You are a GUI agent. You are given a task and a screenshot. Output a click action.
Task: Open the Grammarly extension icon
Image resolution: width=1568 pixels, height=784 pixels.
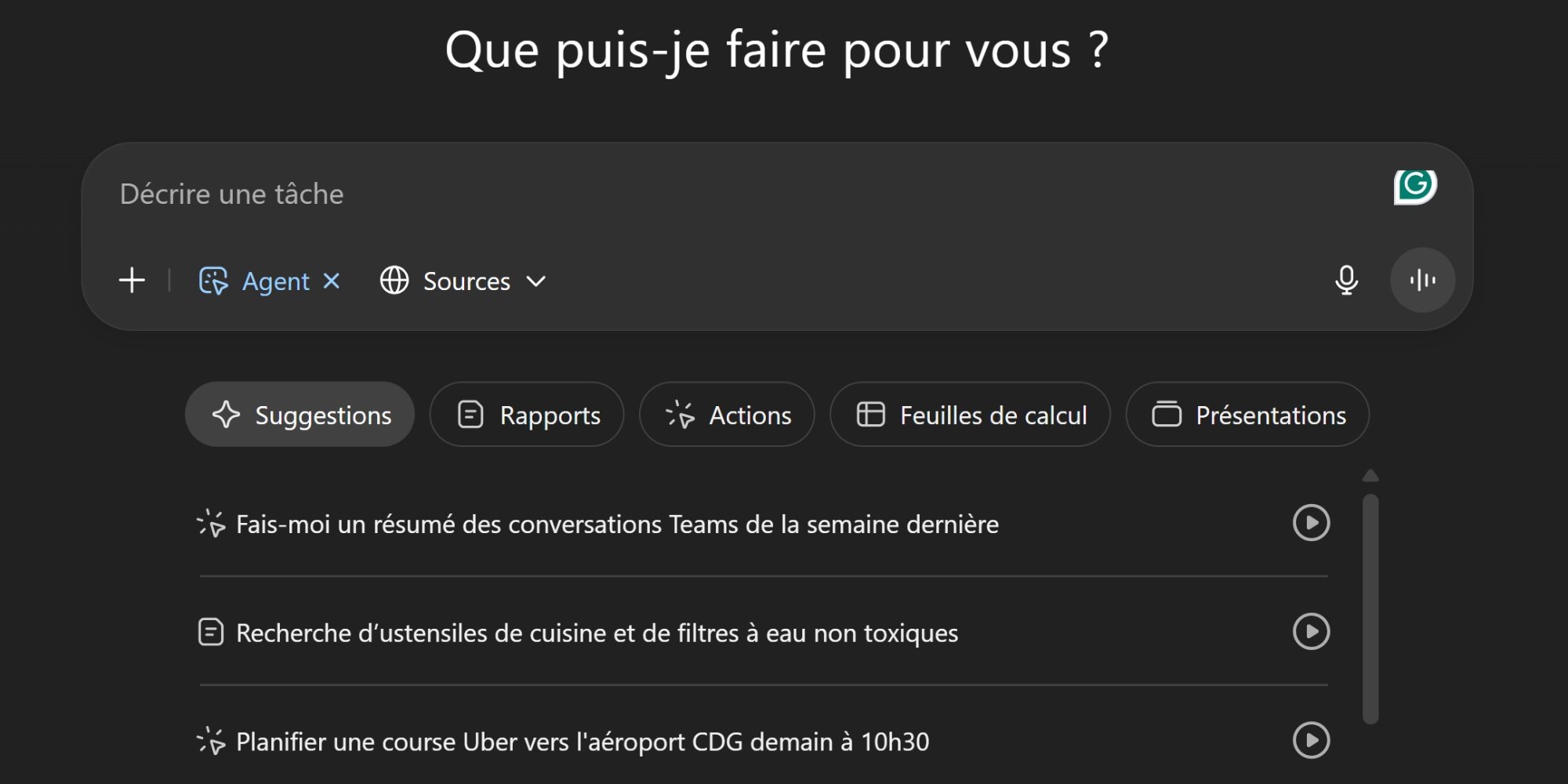(x=1415, y=187)
